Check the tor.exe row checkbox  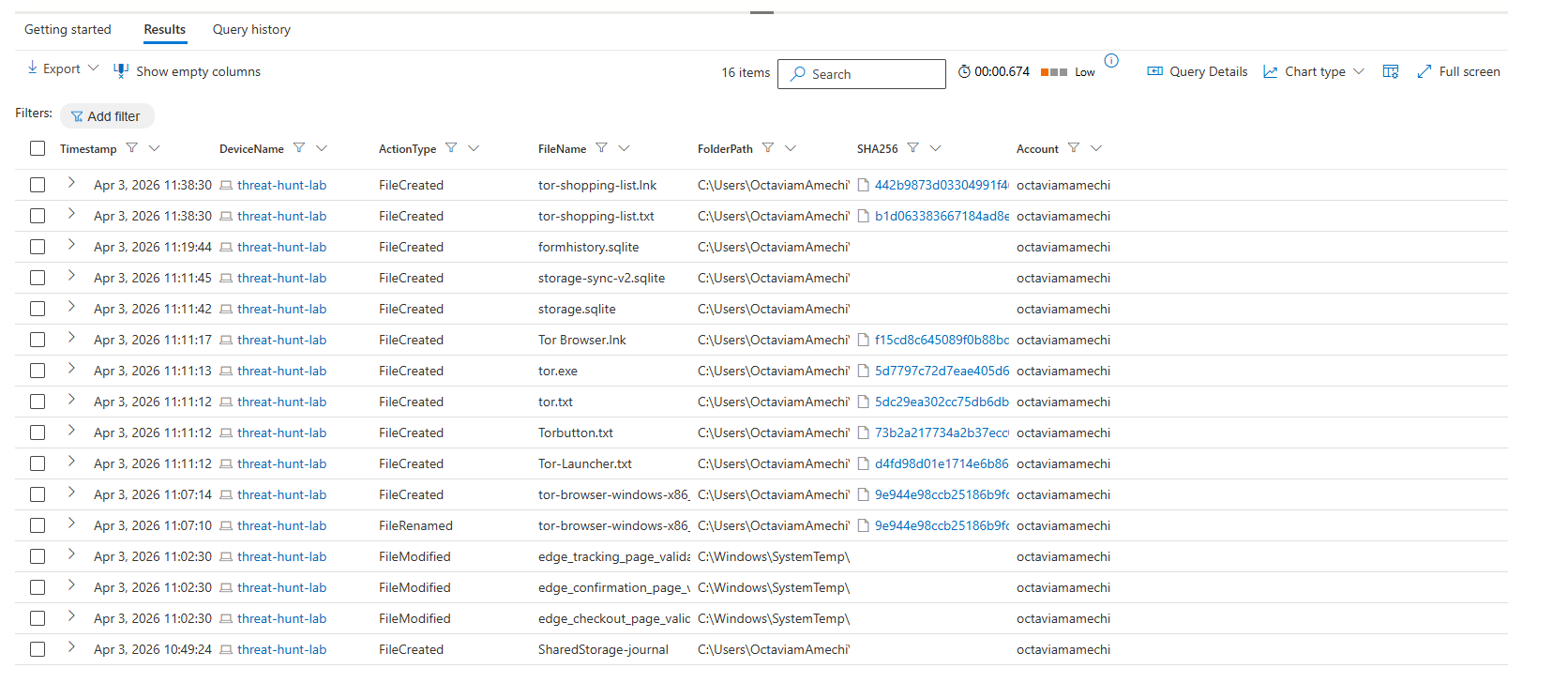[38, 371]
